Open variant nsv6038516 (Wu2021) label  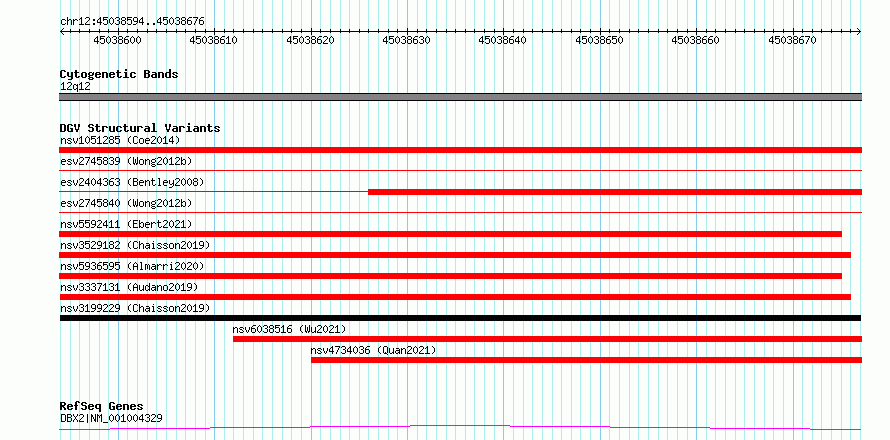coord(289,329)
